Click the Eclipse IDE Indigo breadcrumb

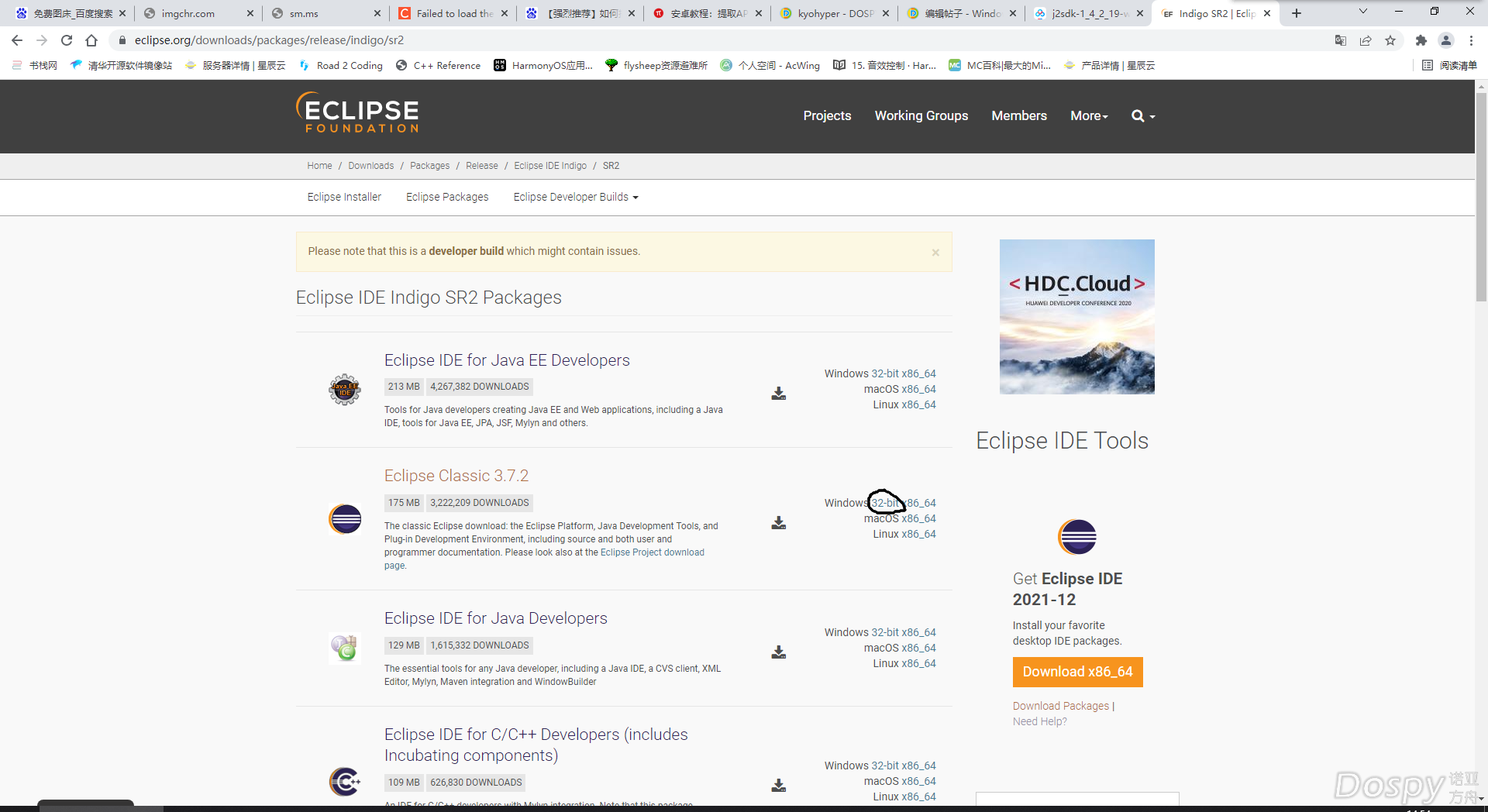pyautogui.click(x=550, y=166)
